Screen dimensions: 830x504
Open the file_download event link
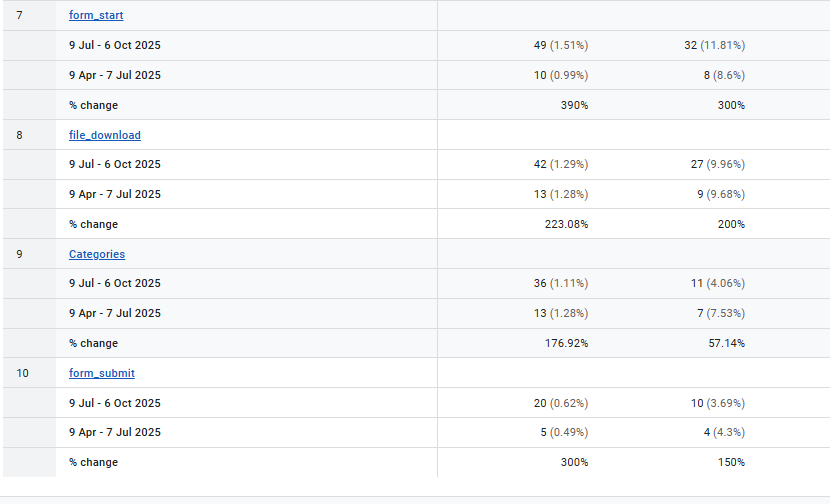[x=105, y=135]
